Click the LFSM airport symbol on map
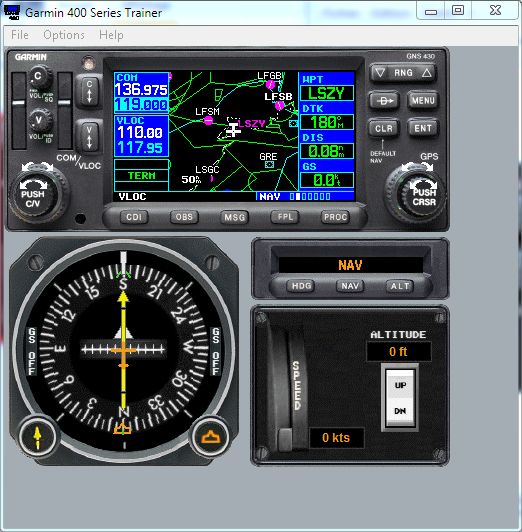 pos(208,120)
